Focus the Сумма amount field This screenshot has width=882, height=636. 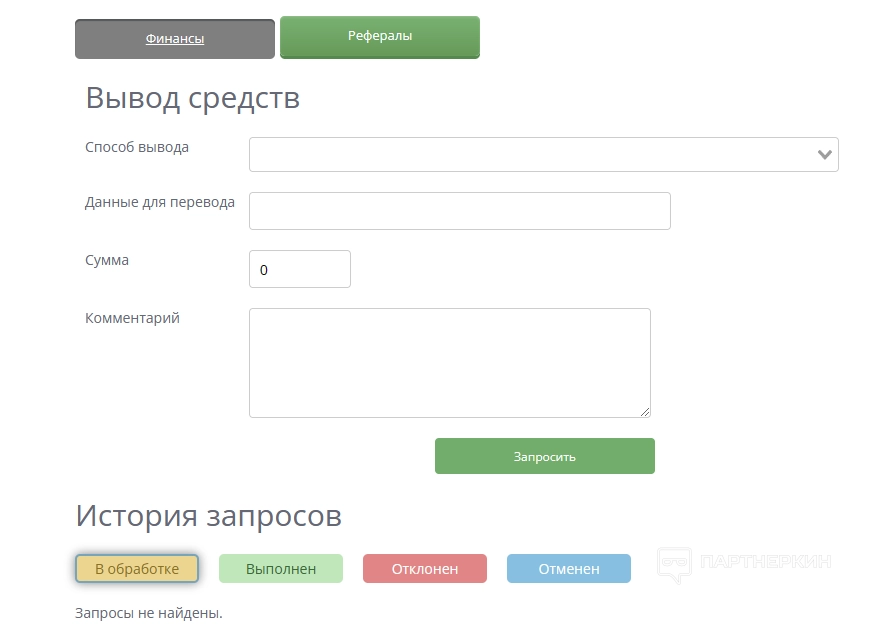[300, 269]
